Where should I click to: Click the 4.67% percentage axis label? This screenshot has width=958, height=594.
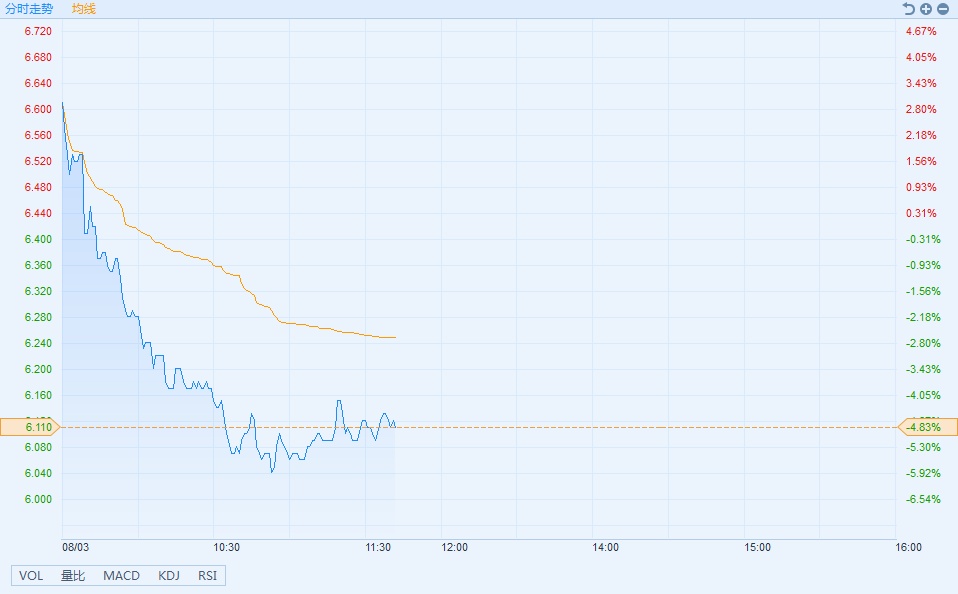pos(920,31)
